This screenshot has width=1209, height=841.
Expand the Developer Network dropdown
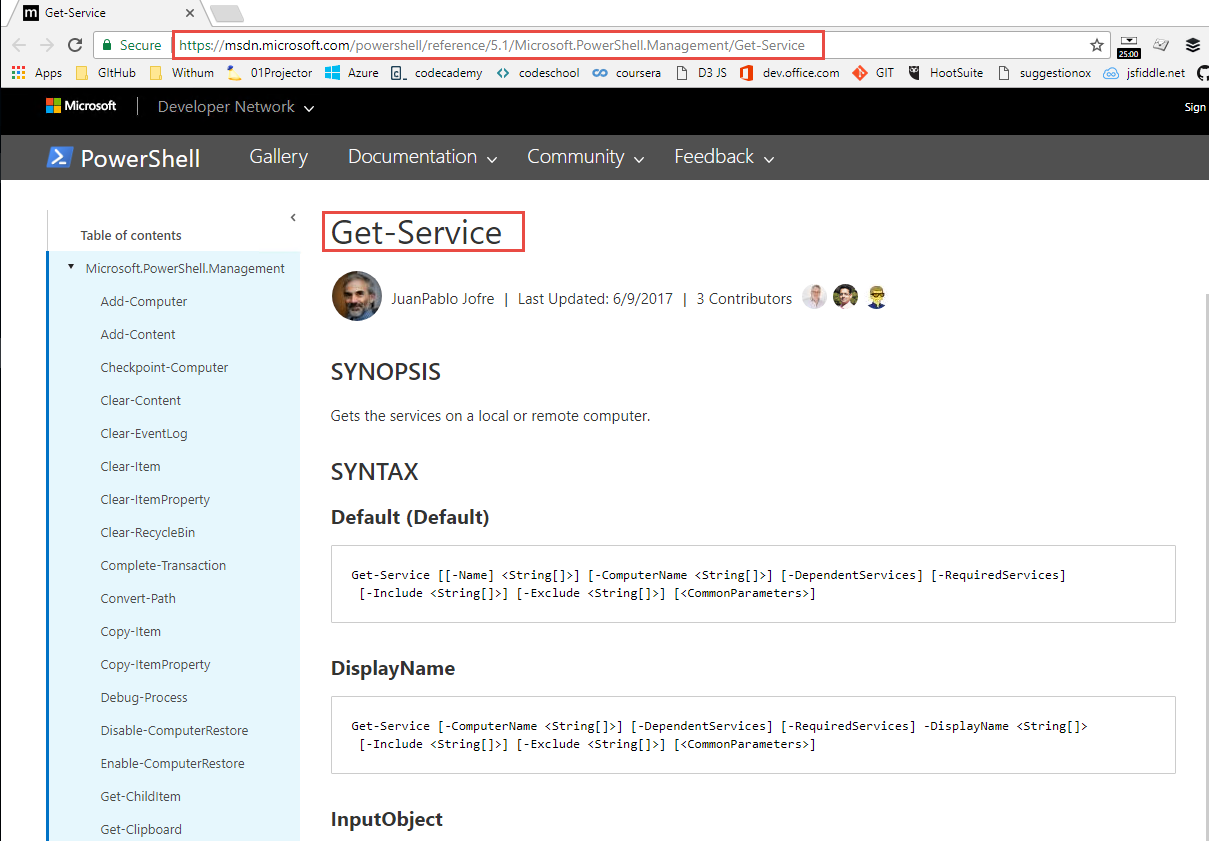236,107
